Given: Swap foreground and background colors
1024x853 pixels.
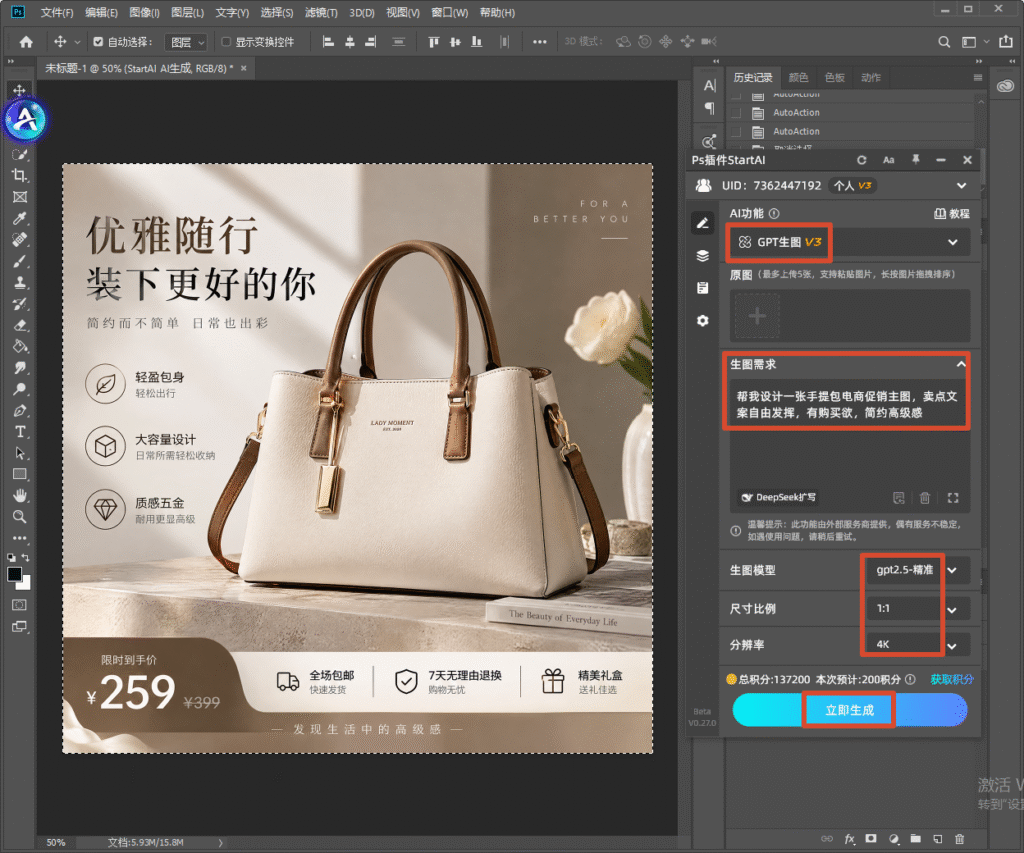Looking at the screenshot, I should [25, 557].
